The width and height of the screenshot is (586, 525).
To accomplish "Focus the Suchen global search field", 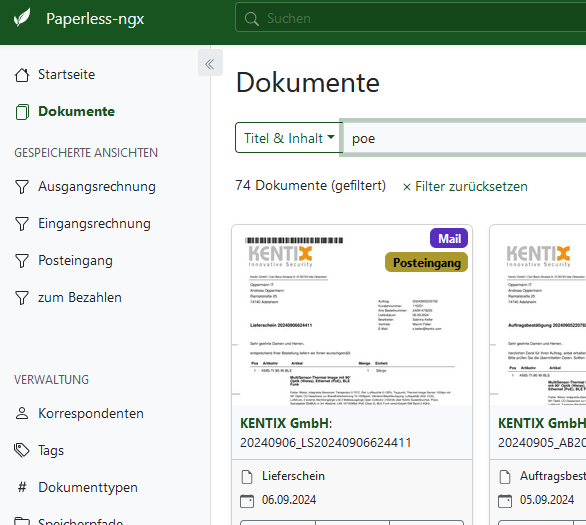I will (410, 18).
